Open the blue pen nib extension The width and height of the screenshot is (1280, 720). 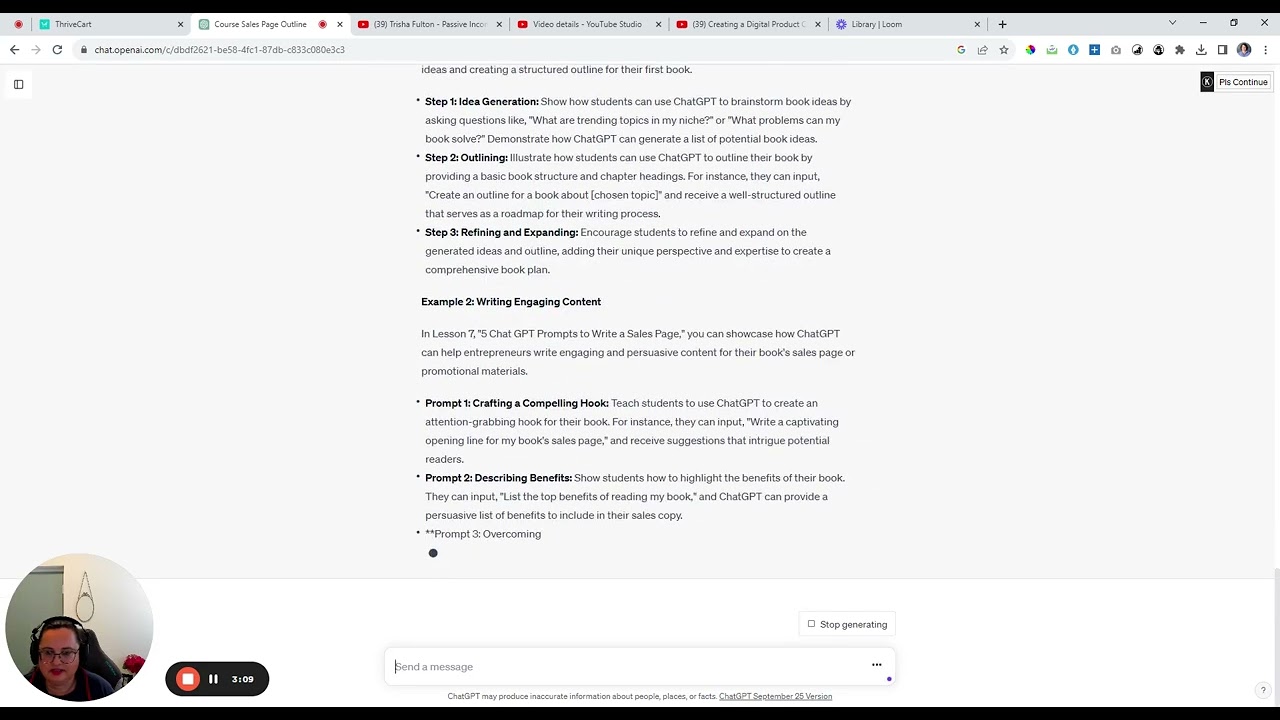tap(1073, 50)
